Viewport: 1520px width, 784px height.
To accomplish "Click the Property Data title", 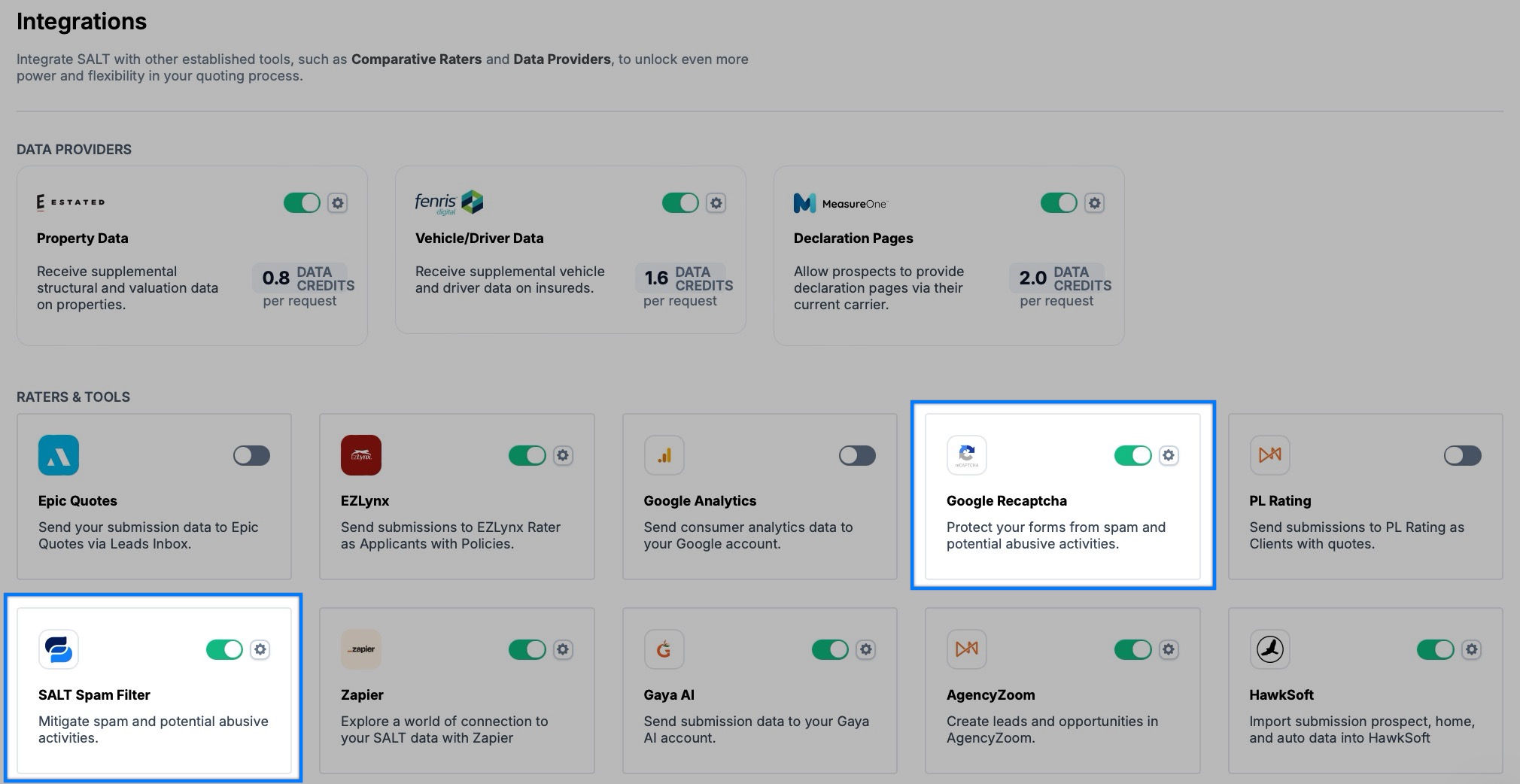I will 83,238.
